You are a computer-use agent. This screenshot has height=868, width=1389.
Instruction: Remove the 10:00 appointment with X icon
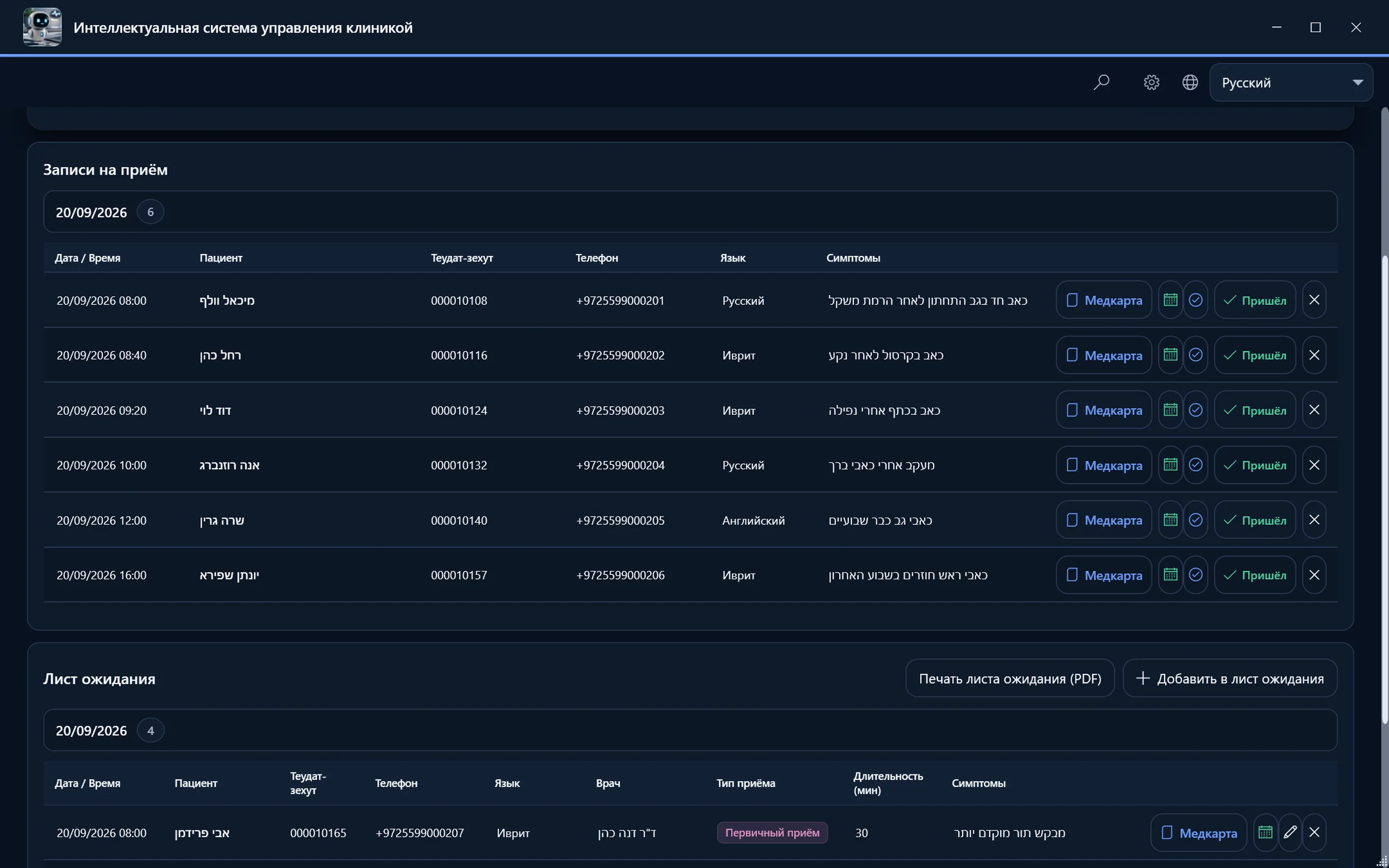[1314, 465]
